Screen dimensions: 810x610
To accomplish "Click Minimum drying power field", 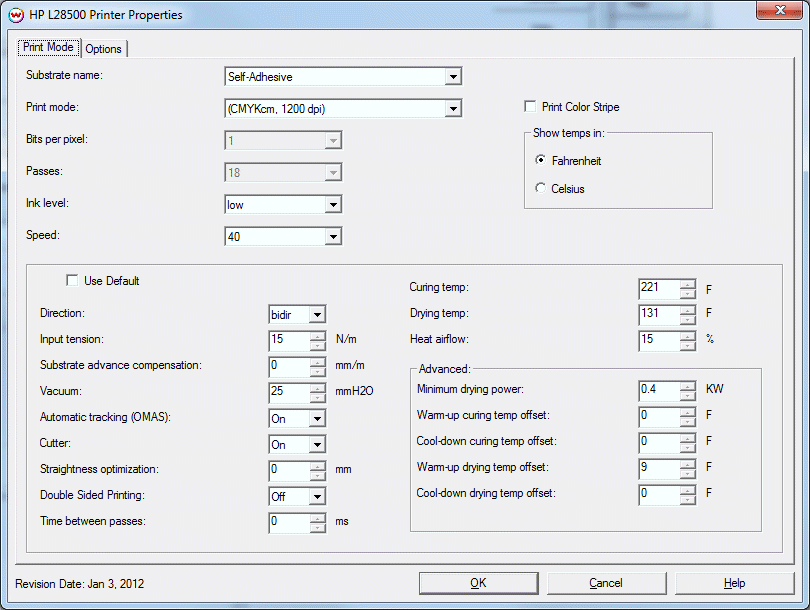I will point(659,390).
